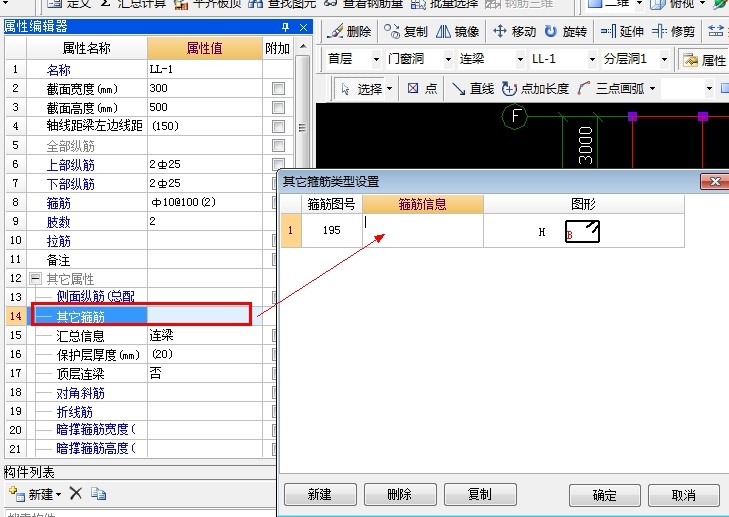Select the 对角斜筋 property row
The image size is (729, 517).
click(141, 392)
